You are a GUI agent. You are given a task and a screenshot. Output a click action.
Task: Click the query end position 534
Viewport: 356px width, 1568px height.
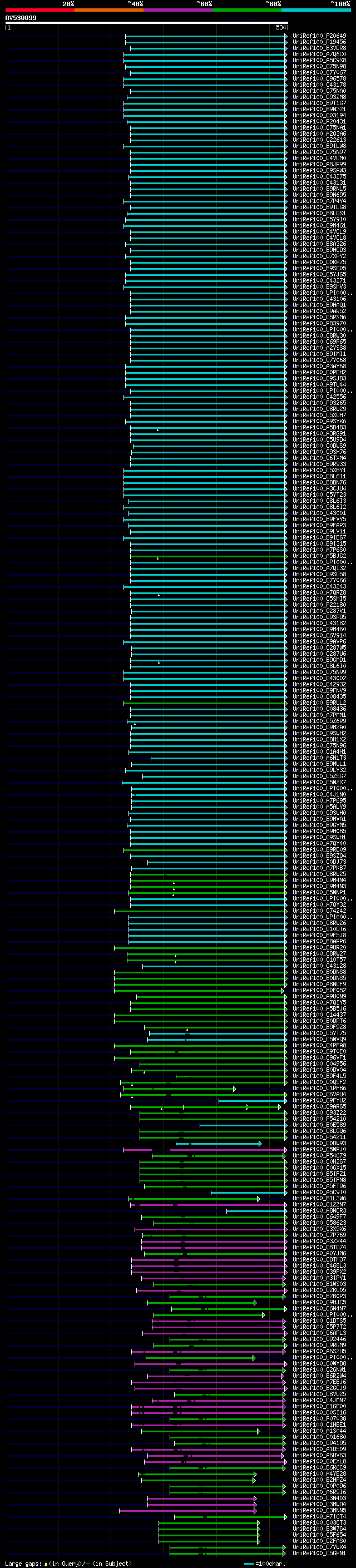click(280, 27)
